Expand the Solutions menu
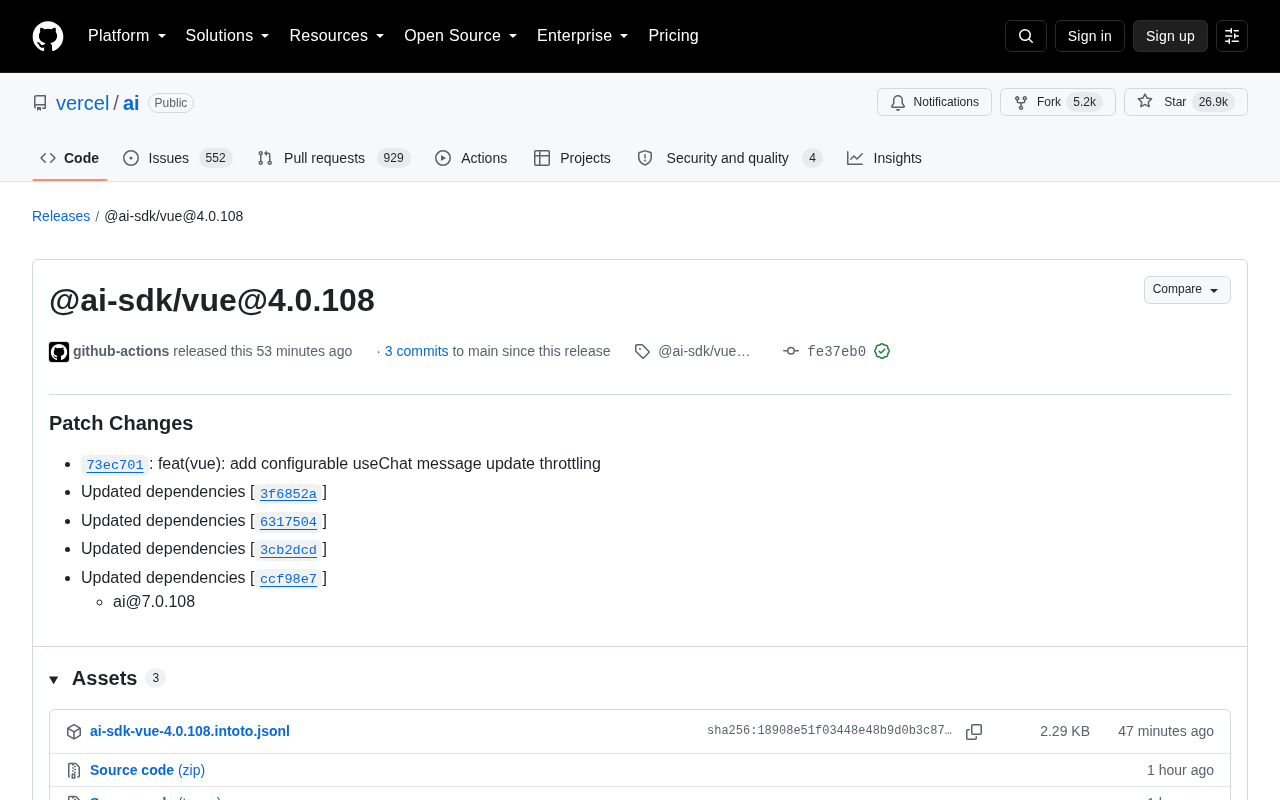Viewport: 1280px width, 800px height. [227, 36]
